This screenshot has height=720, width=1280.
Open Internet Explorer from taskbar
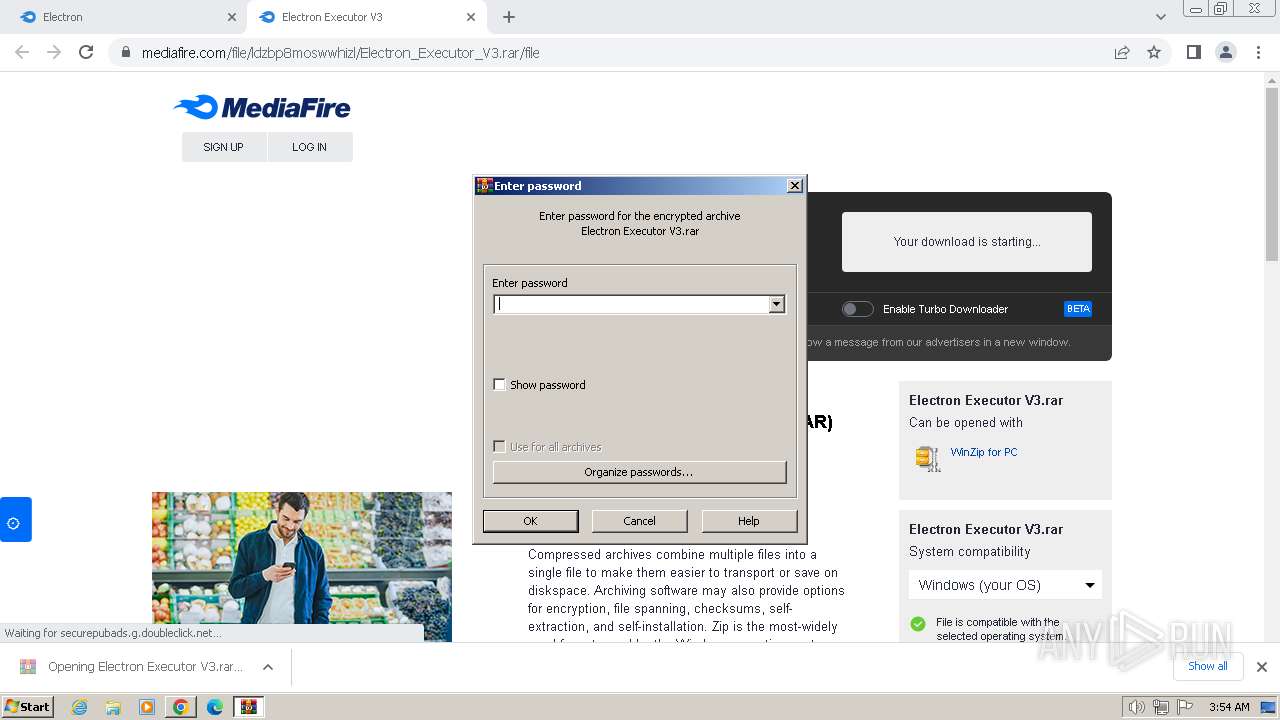click(x=80, y=707)
